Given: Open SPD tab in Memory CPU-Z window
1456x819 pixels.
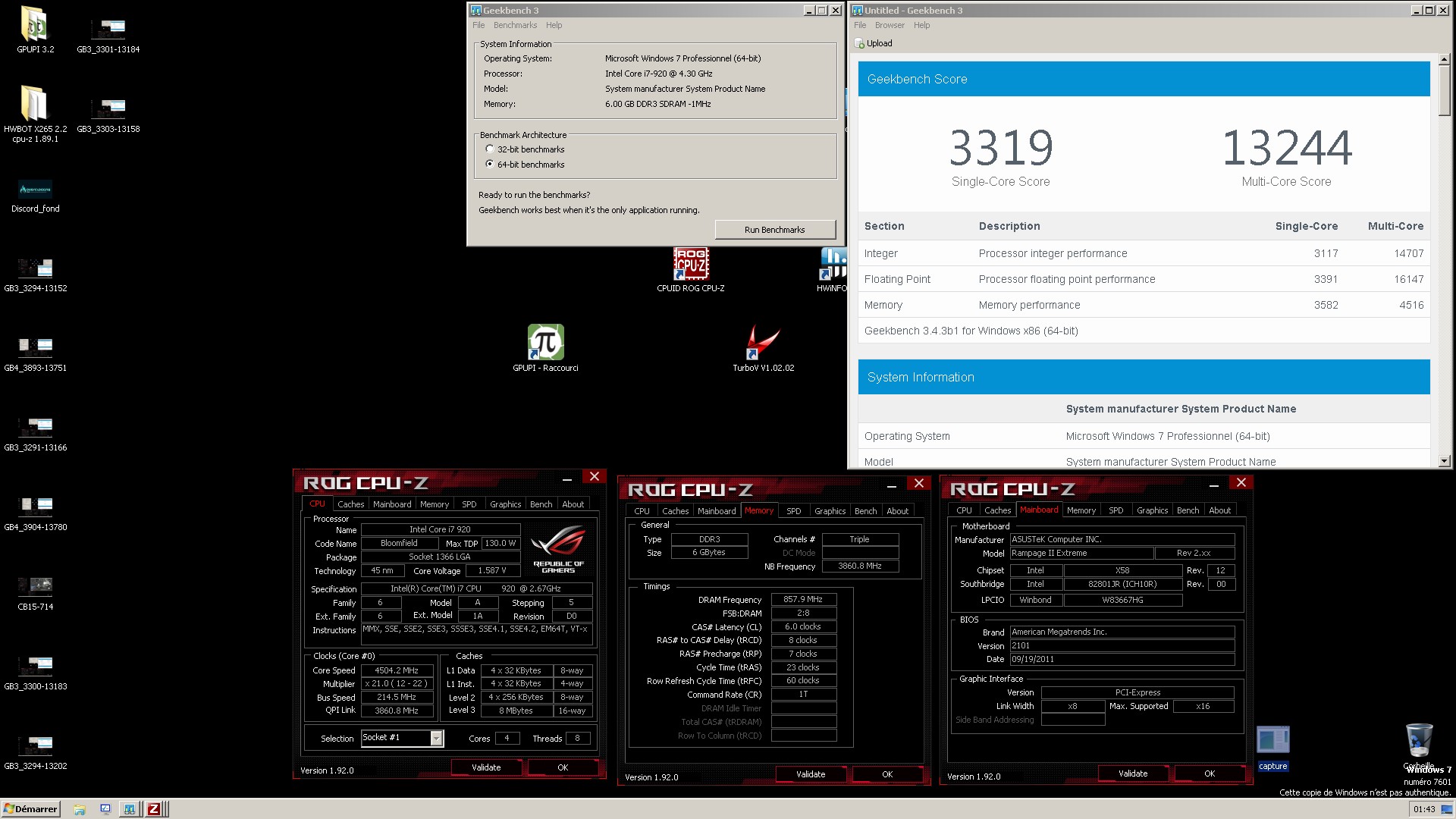Looking at the screenshot, I should point(793,511).
